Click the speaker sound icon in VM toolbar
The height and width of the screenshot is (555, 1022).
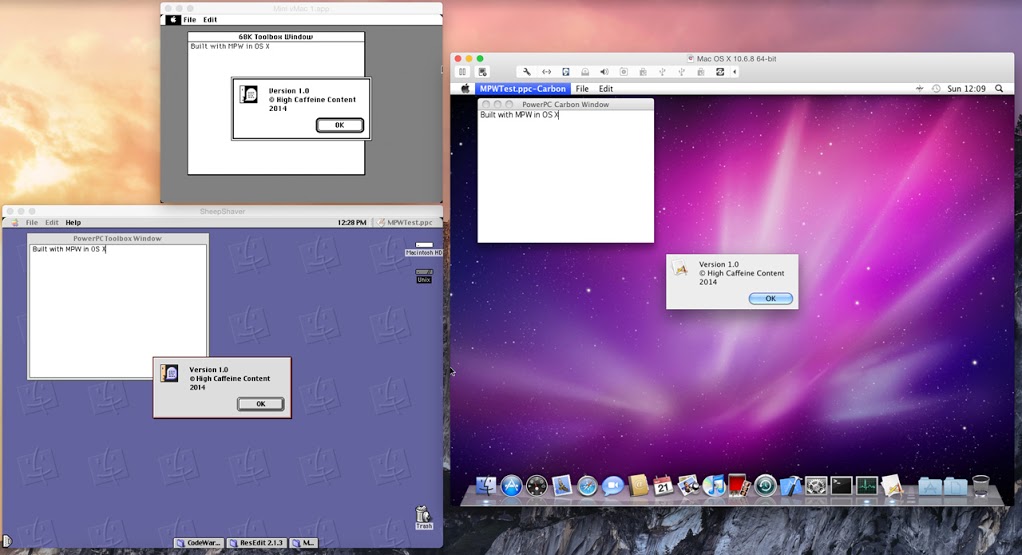(604, 72)
